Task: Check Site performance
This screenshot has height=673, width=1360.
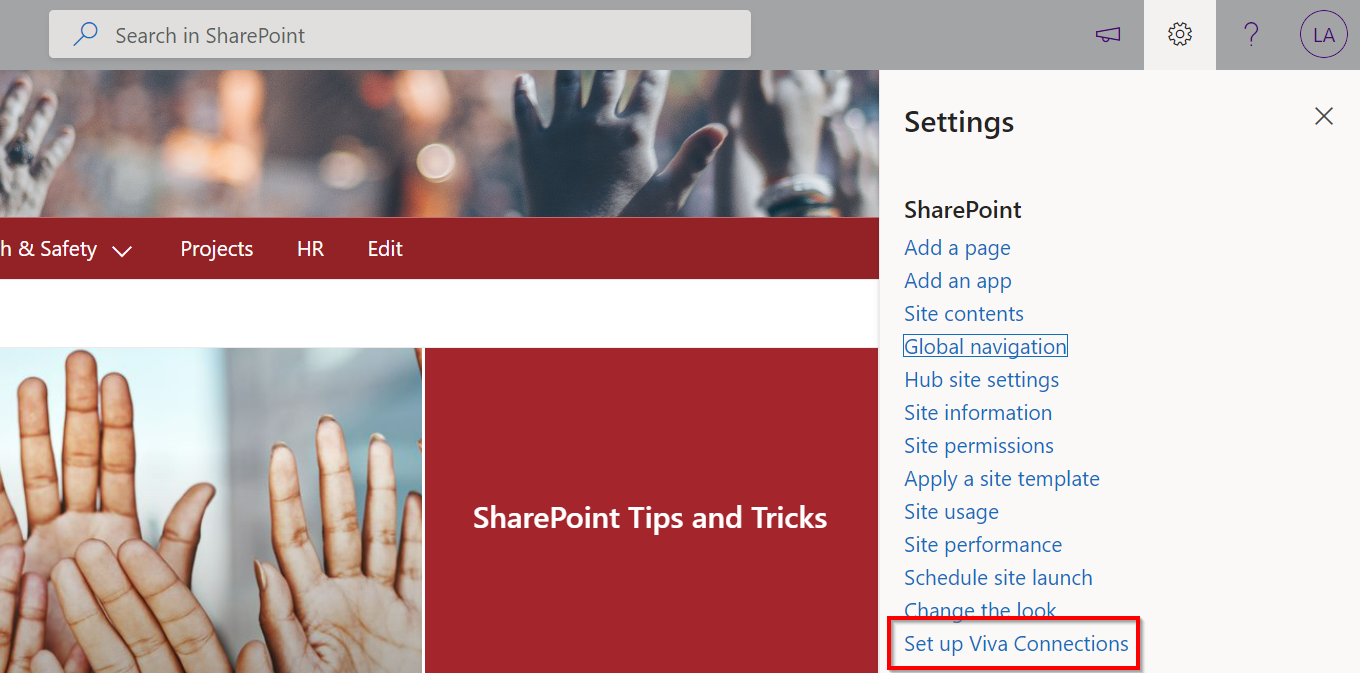Action: (983, 545)
